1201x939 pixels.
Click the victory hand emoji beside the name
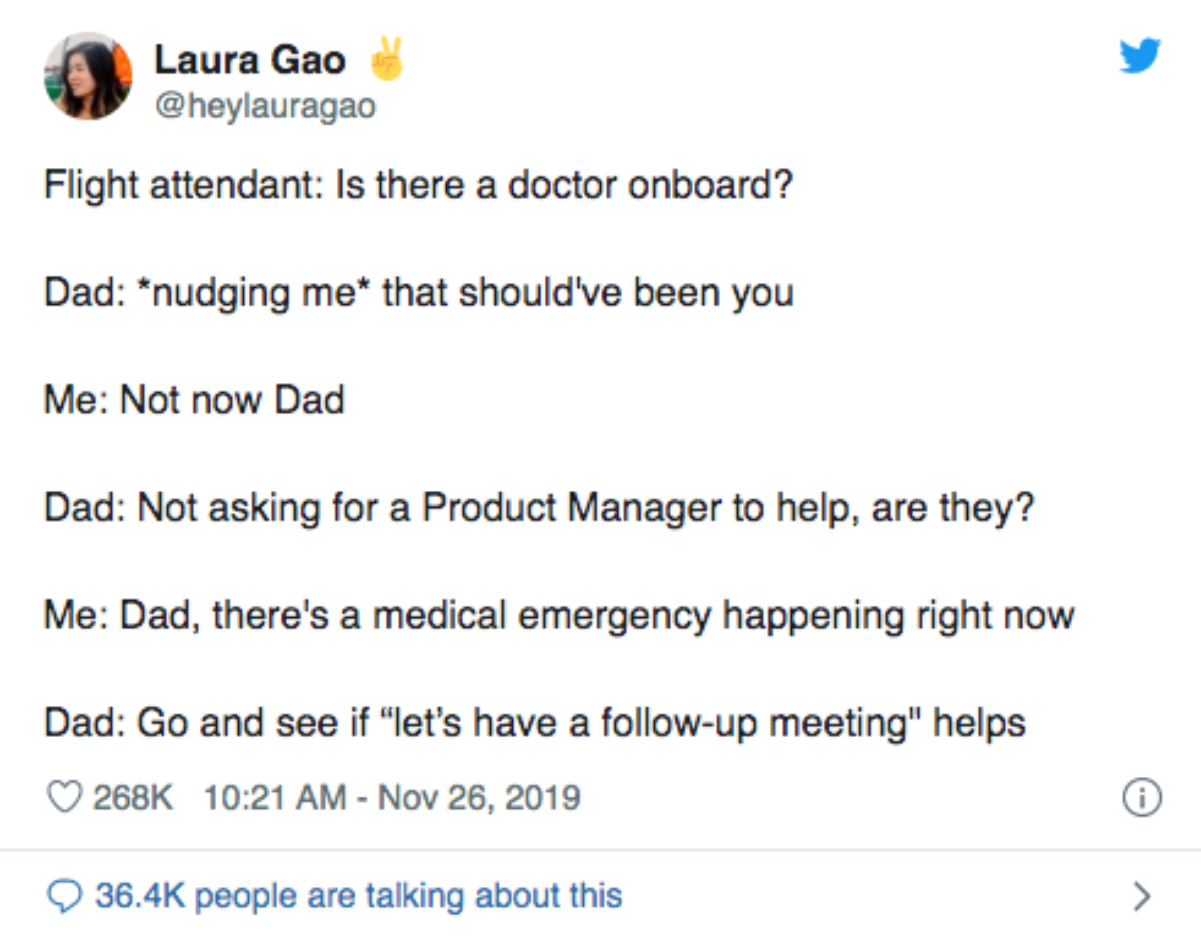[386, 59]
